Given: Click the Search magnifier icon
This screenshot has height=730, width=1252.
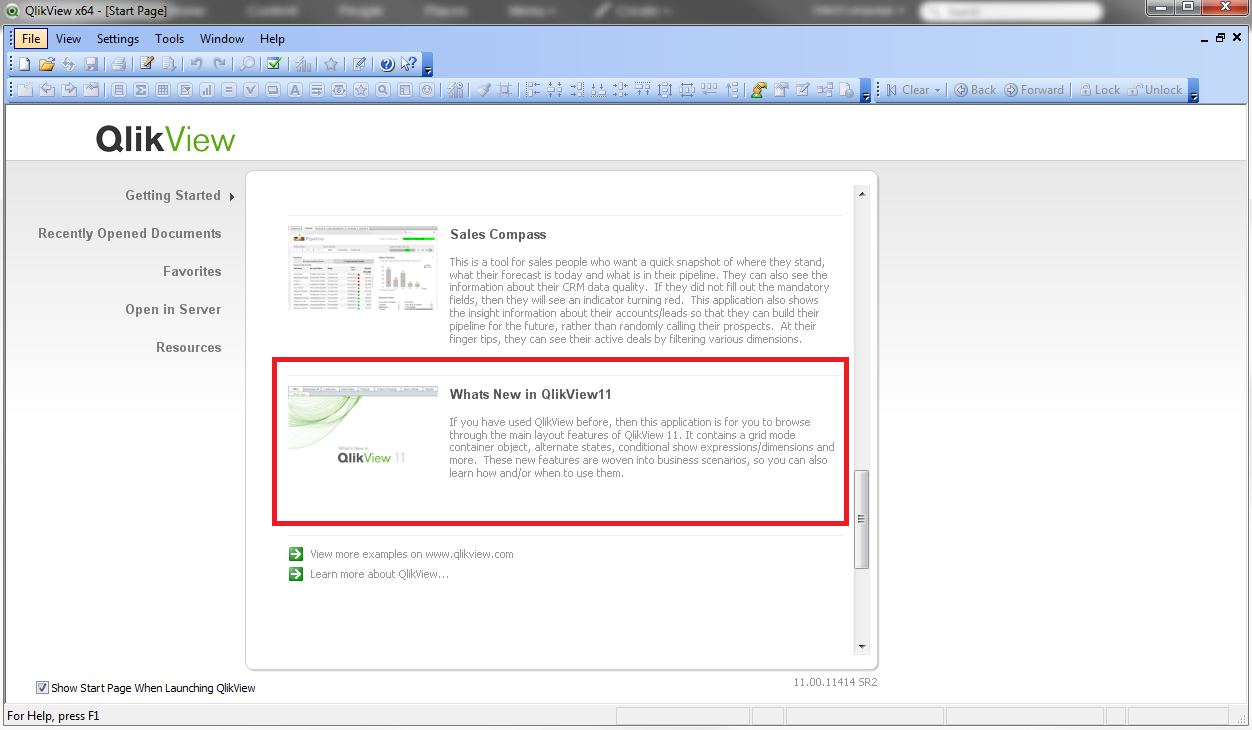Looking at the screenshot, I should click(x=246, y=64).
